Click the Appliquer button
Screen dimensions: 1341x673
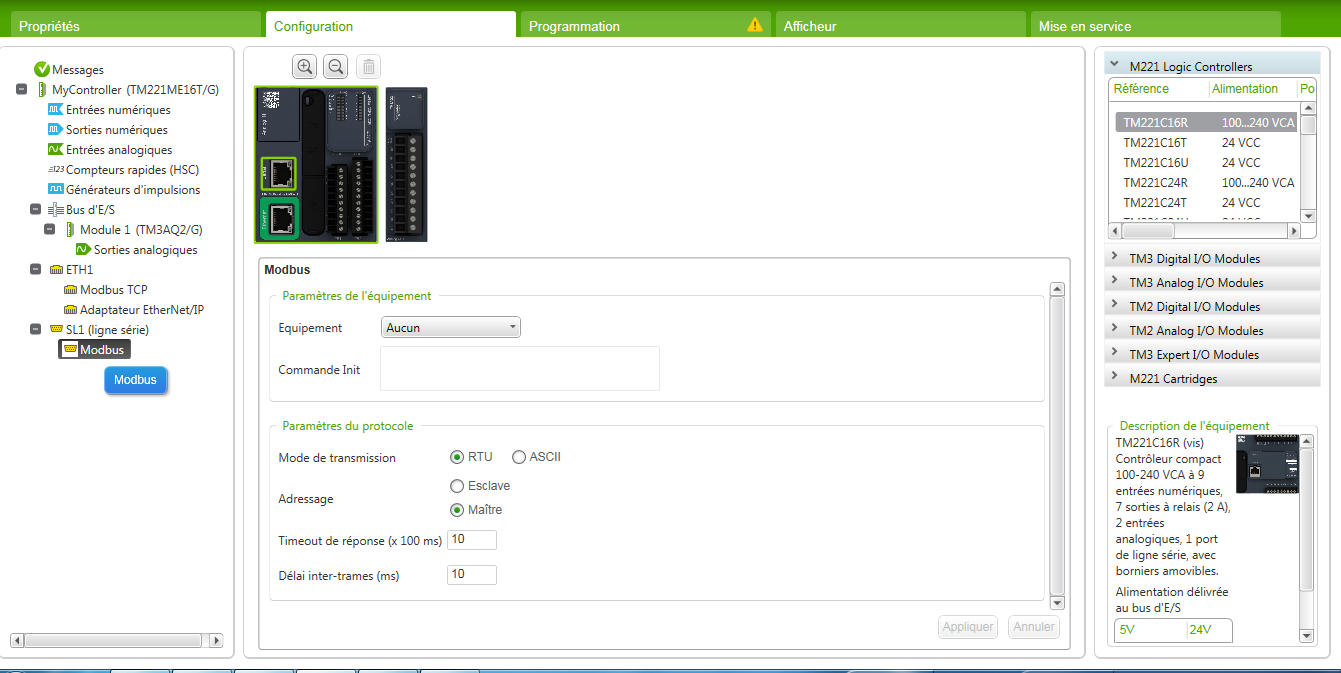[968, 627]
